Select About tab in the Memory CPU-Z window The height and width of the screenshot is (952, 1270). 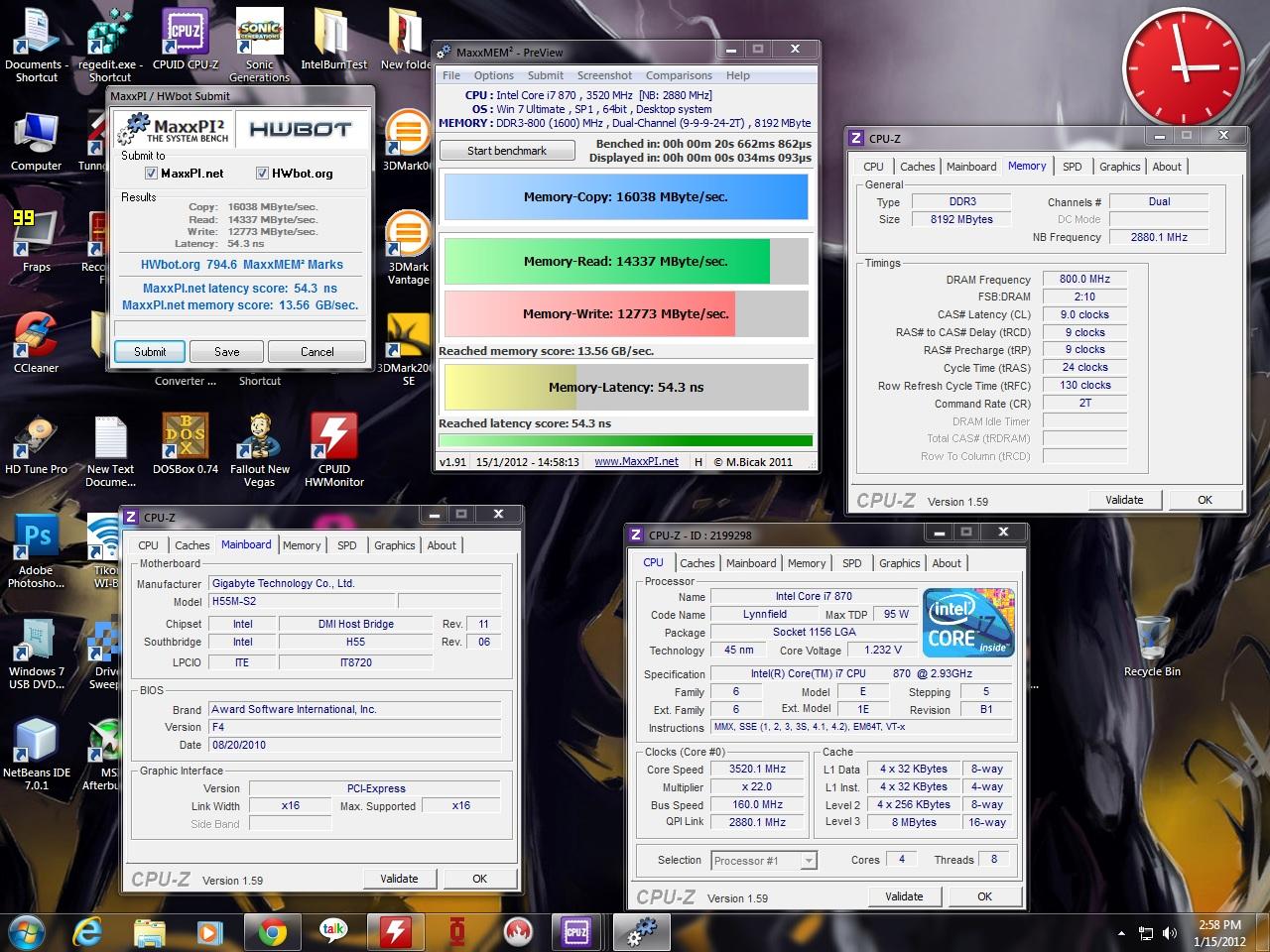pyautogui.click(x=1167, y=167)
